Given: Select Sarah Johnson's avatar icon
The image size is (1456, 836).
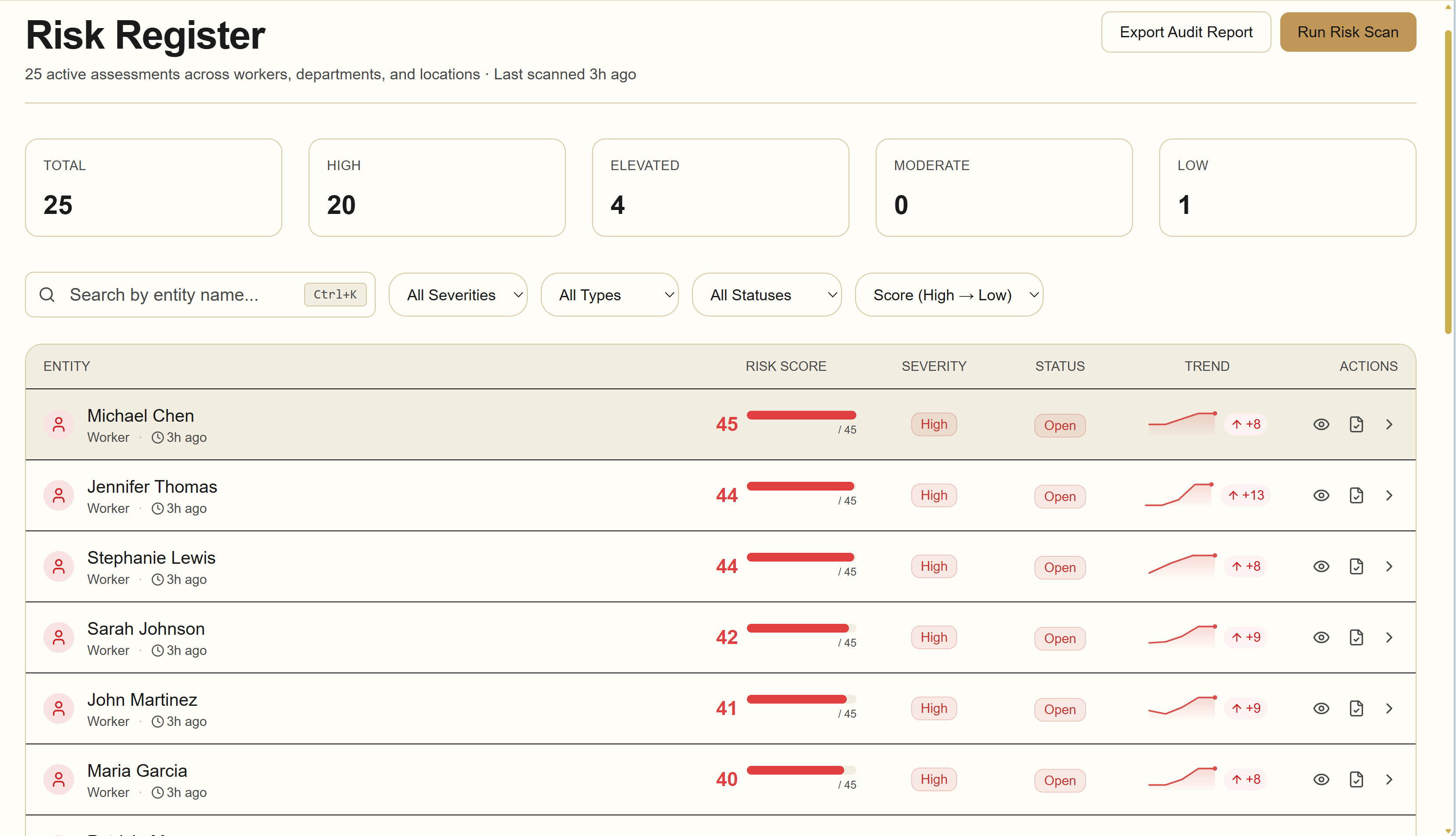Looking at the screenshot, I should point(59,637).
